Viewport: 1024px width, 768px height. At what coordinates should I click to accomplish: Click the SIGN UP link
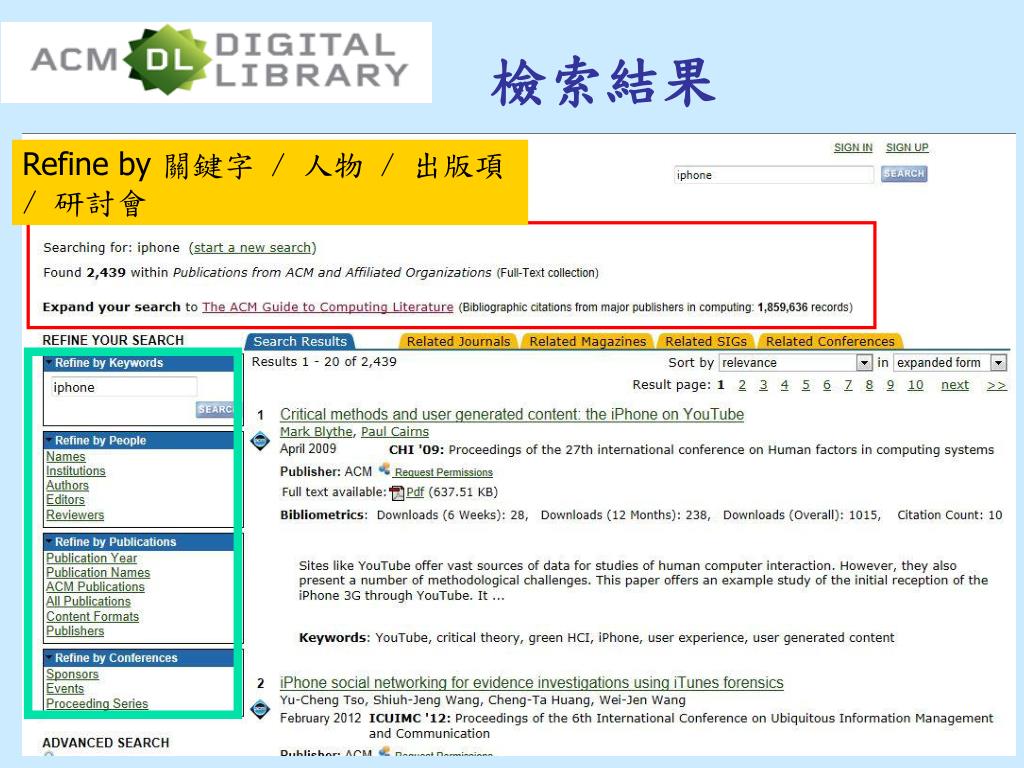(x=907, y=148)
